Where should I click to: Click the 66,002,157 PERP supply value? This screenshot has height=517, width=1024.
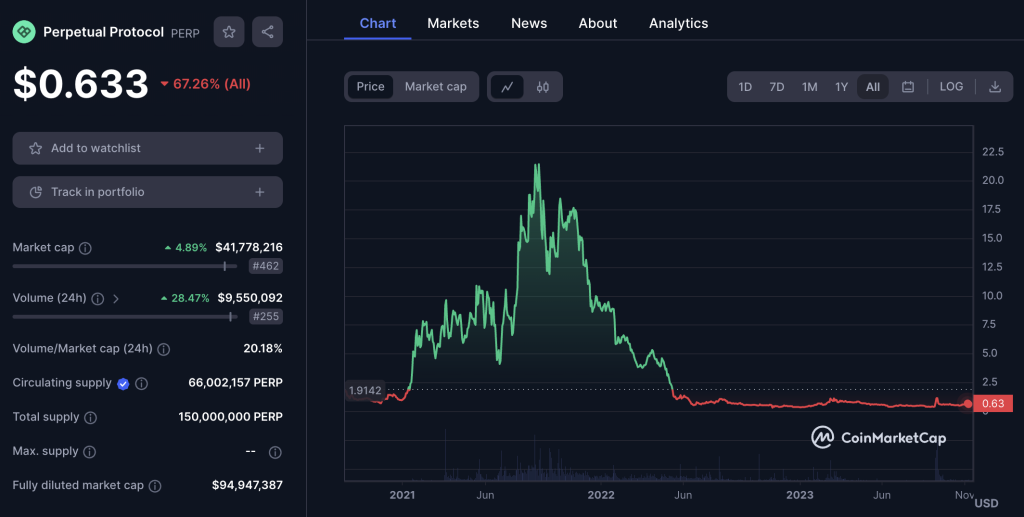click(x=235, y=383)
